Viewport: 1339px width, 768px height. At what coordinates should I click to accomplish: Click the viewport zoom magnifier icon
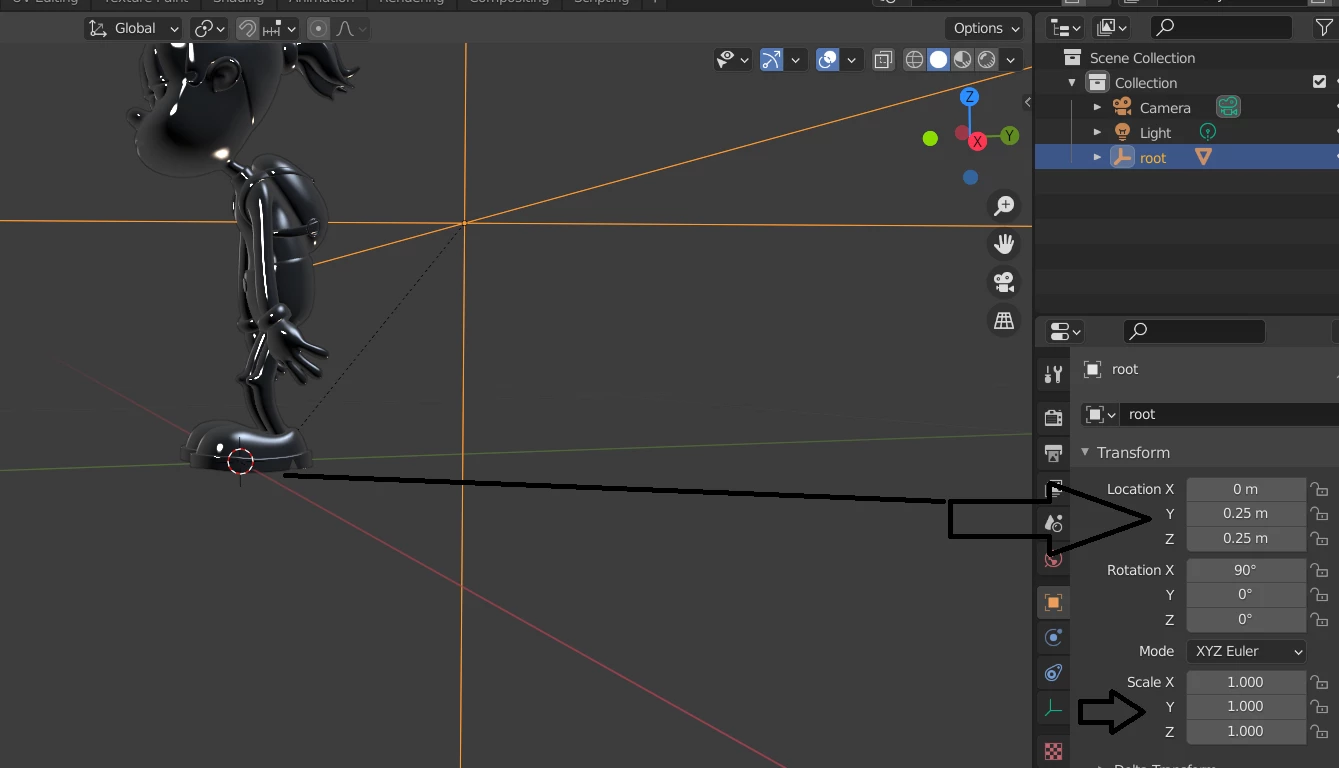1003,206
